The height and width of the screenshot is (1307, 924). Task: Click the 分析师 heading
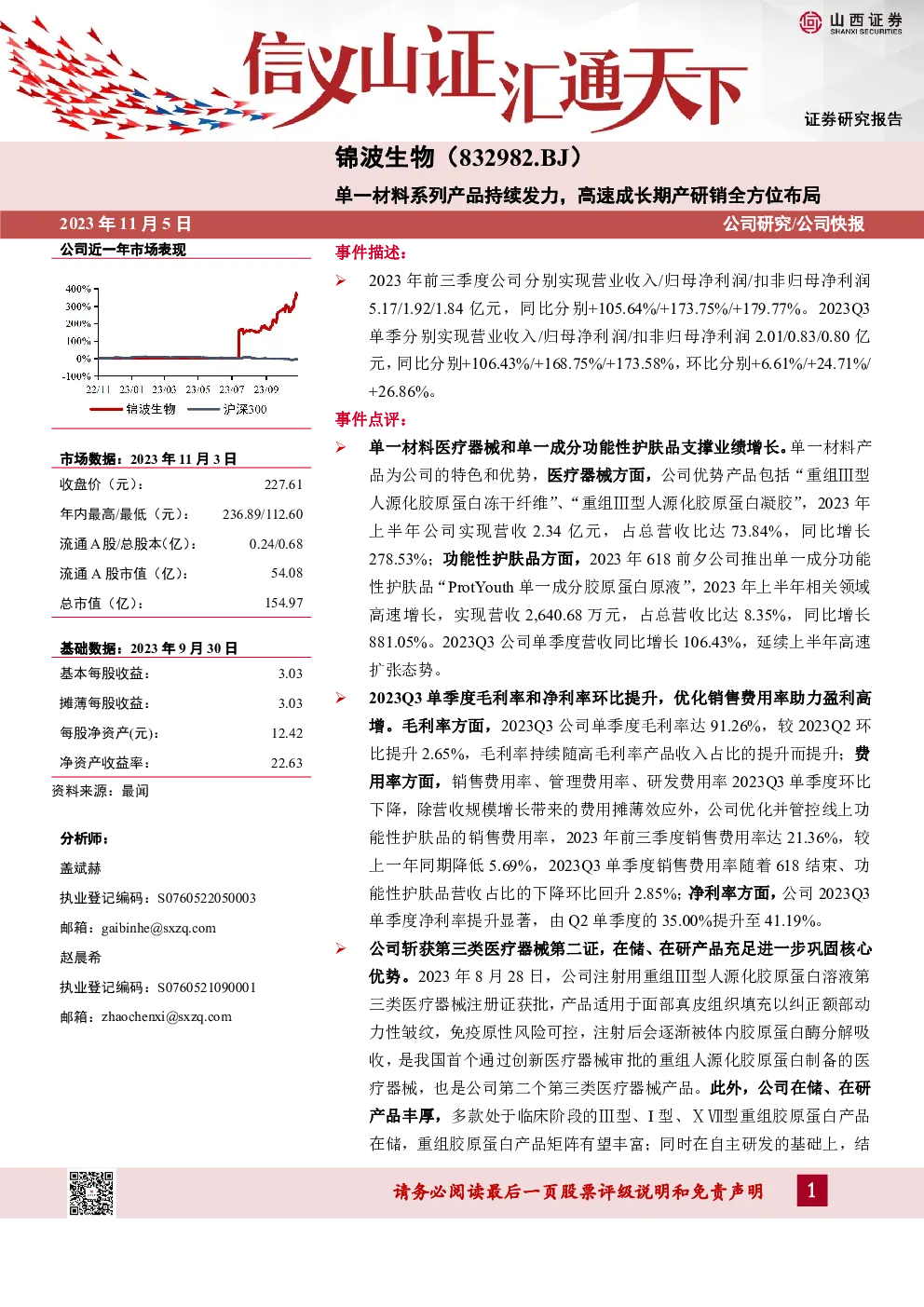[x=85, y=838]
